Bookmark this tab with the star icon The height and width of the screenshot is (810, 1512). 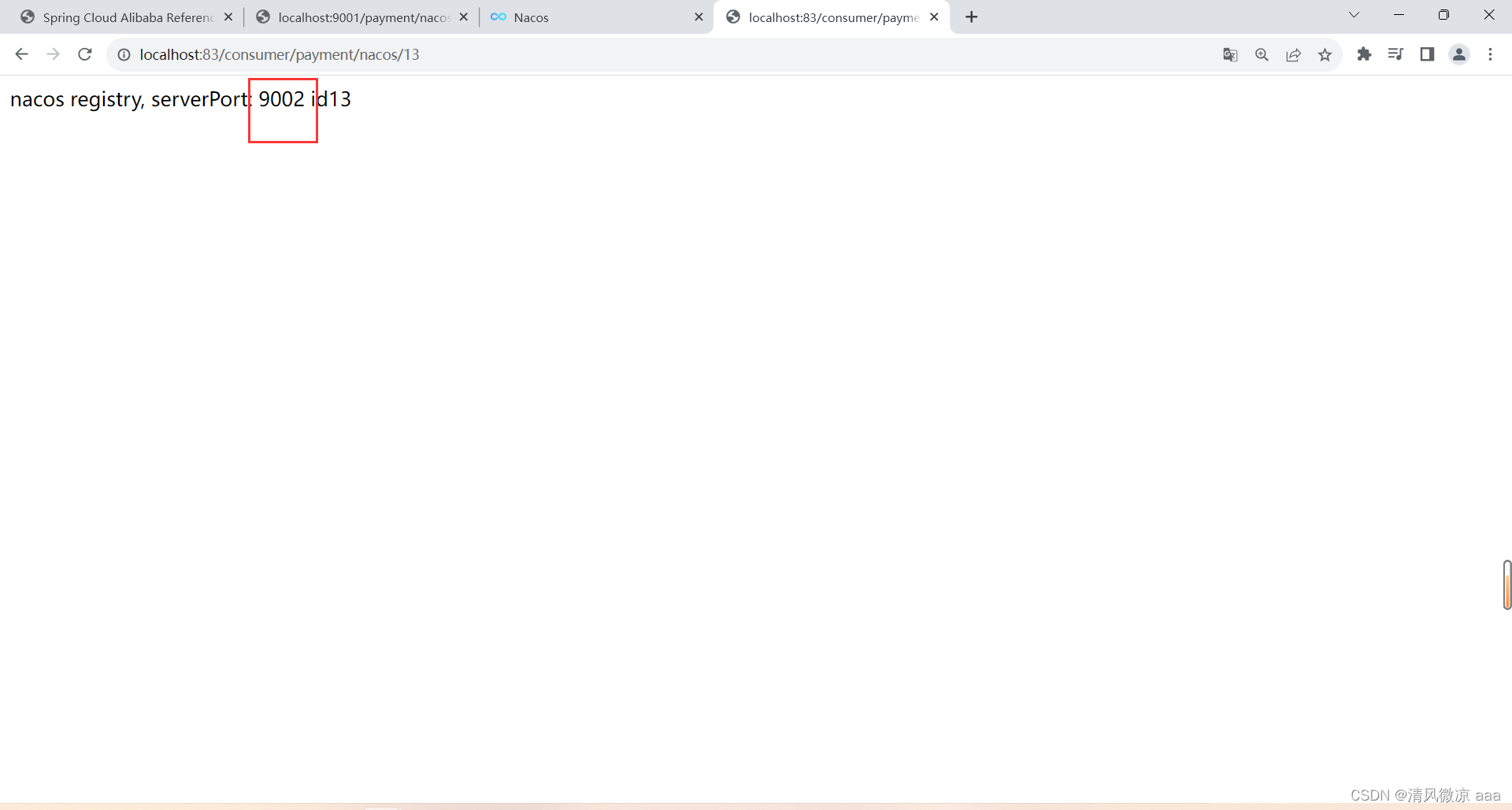click(1325, 54)
